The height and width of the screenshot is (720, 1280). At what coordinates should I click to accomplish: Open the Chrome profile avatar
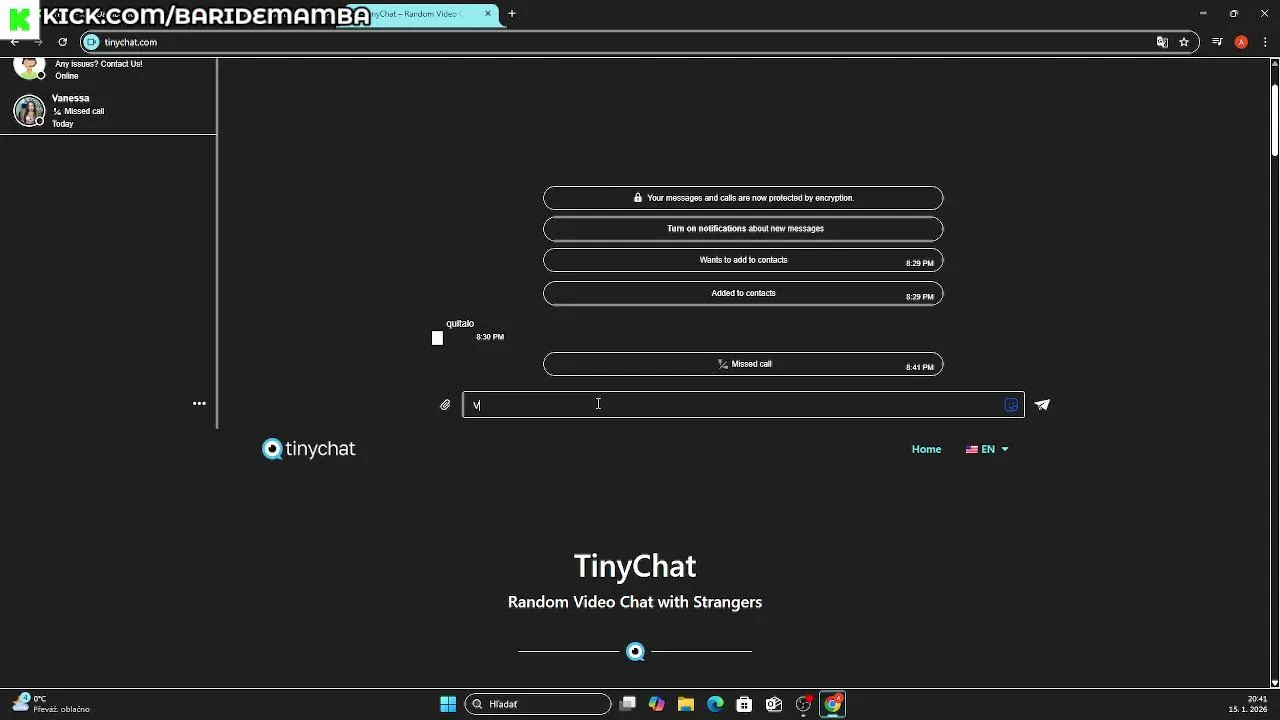point(1241,42)
